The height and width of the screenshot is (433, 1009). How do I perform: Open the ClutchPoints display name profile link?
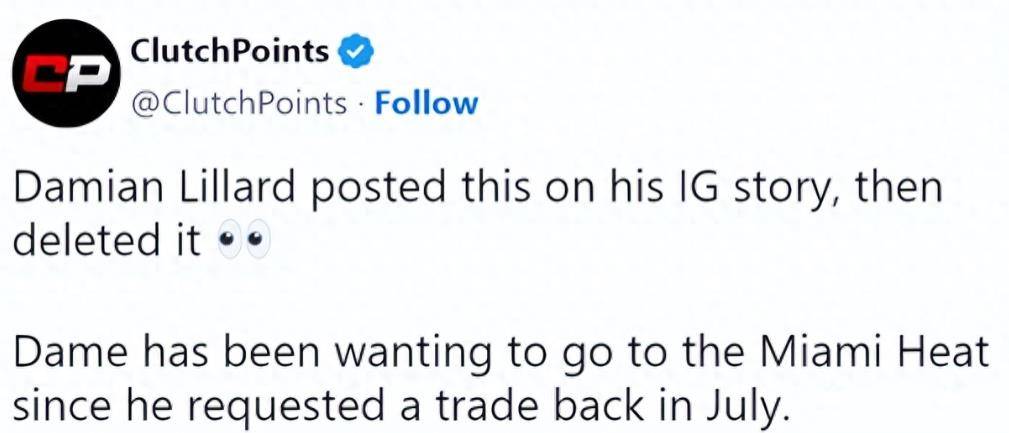tap(230, 50)
